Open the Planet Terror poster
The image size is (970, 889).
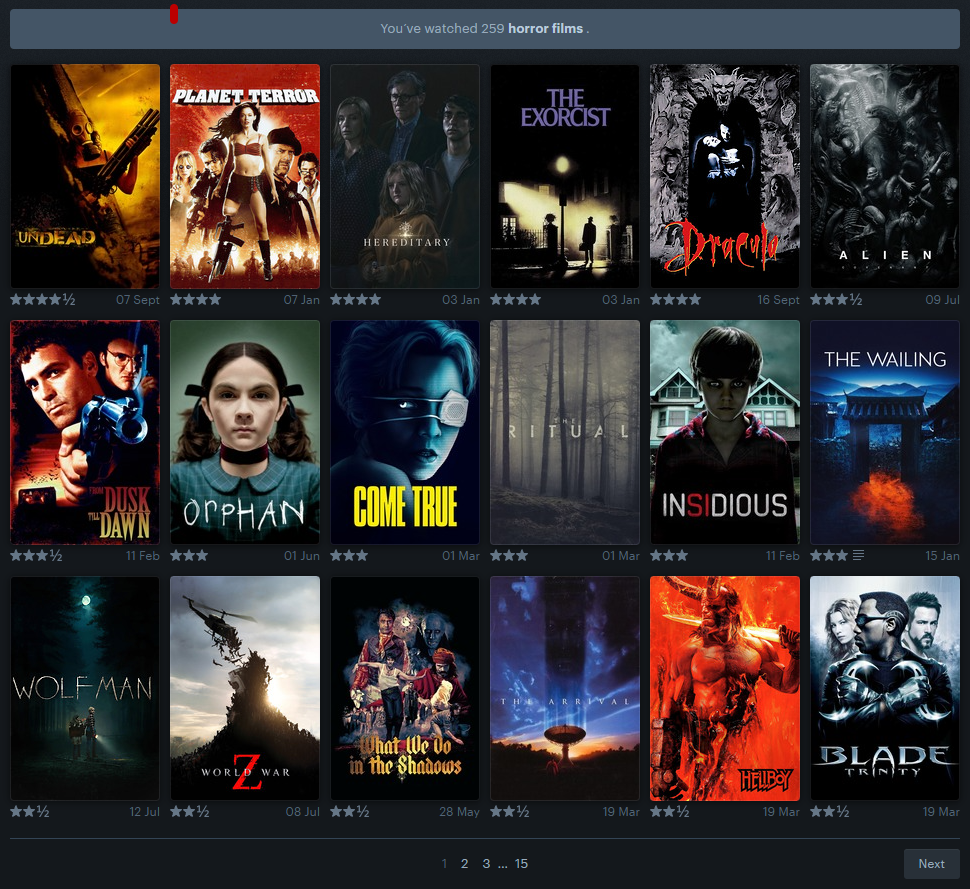(245, 176)
